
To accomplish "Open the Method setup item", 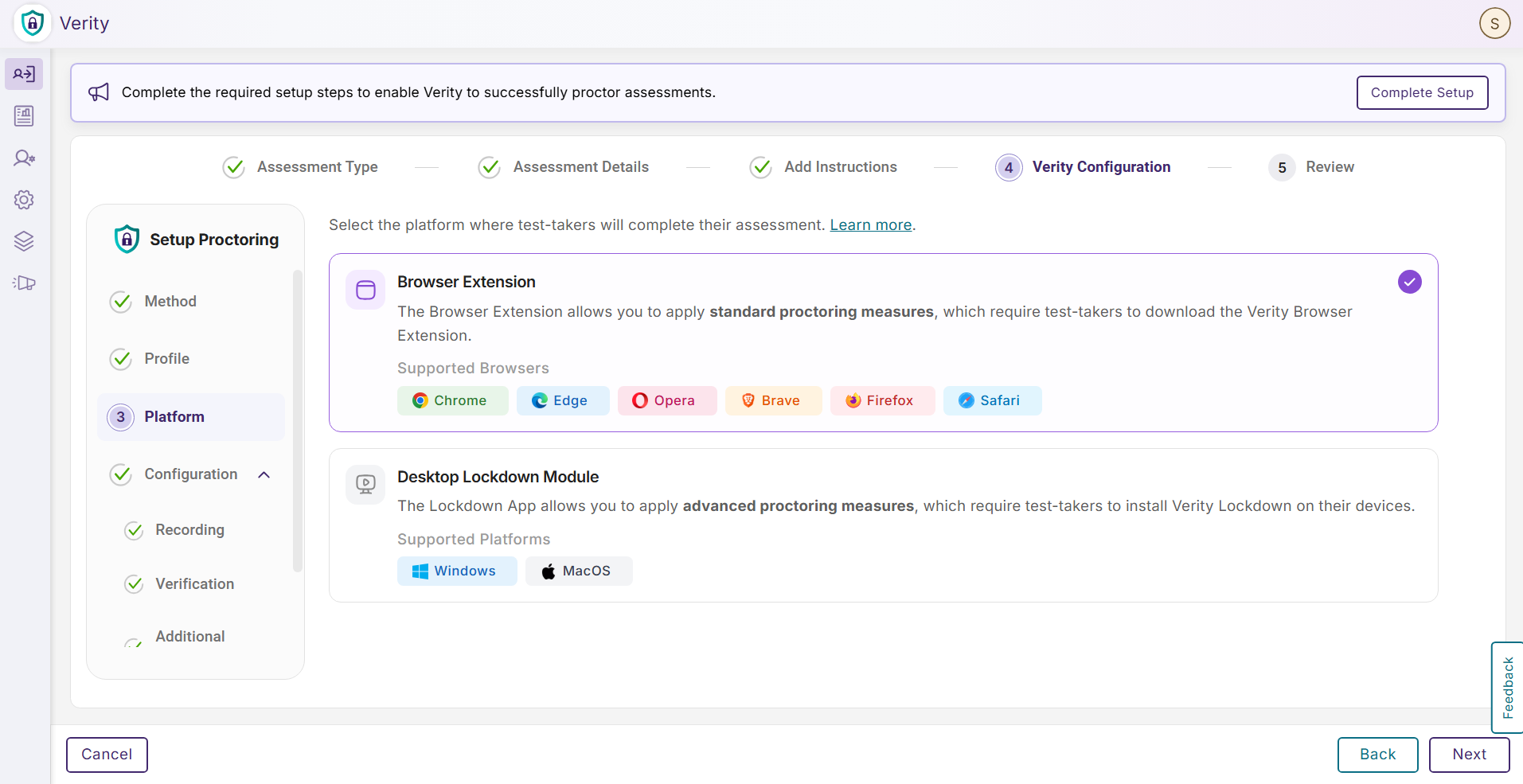I will (x=190, y=302).
